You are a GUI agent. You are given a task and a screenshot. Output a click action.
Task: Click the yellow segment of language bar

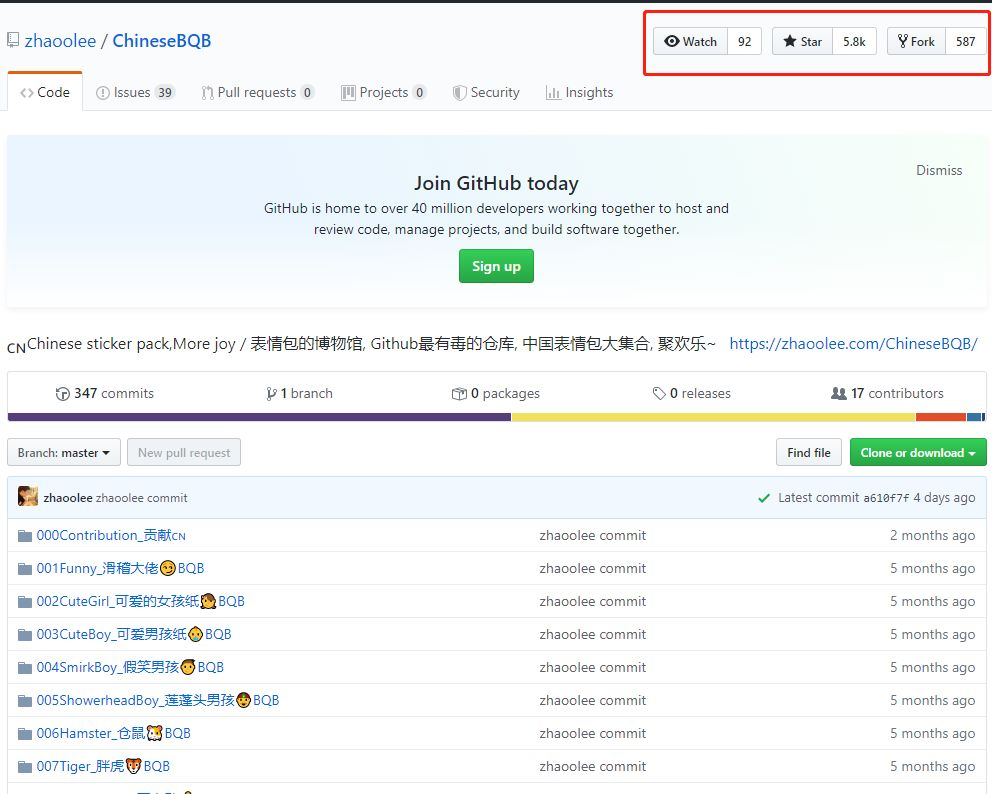point(714,417)
